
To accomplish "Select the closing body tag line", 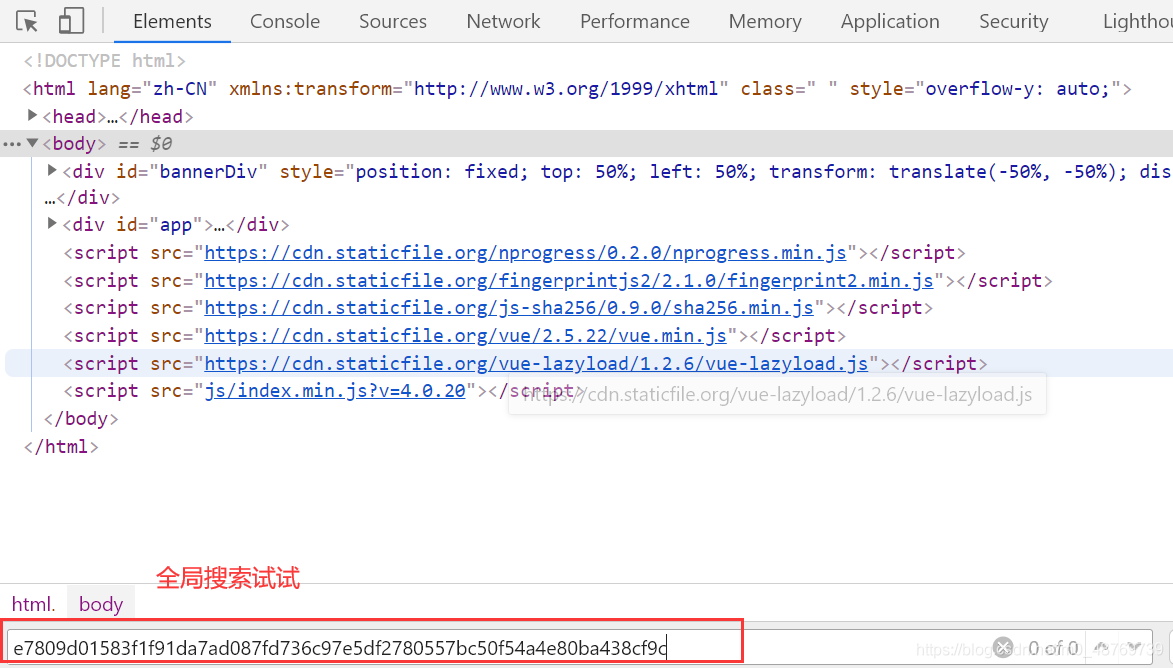I will pos(81,419).
